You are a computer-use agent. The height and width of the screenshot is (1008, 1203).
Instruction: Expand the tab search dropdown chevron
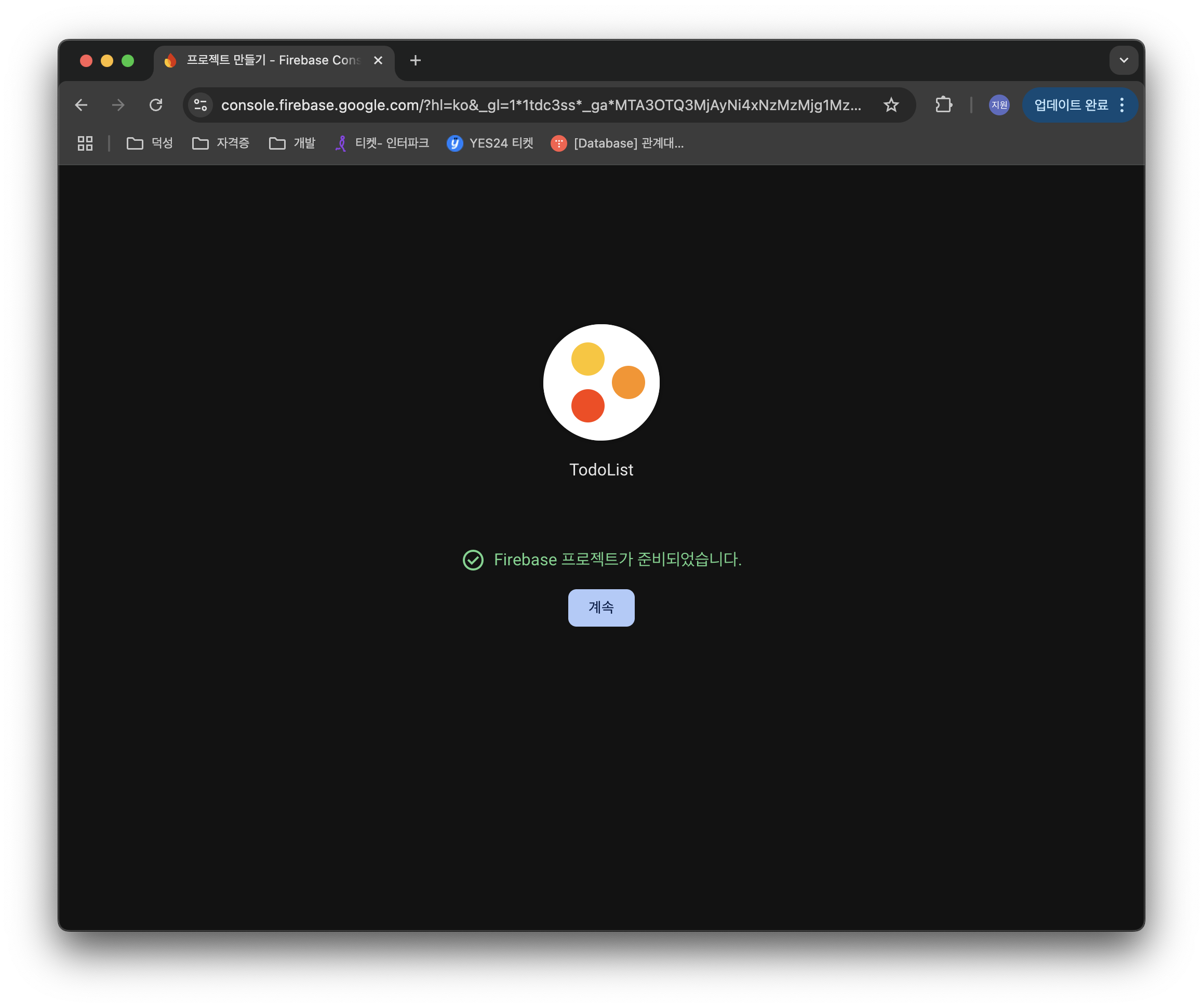click(1124, 60)
